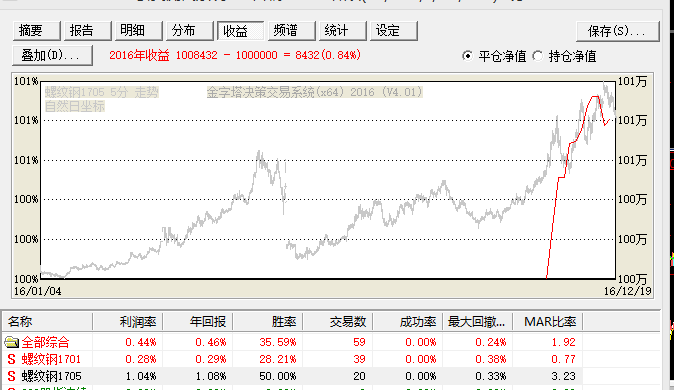Click the folder icon beside 全部综合
Screen dimensions: 674x390
pos(12,342)
